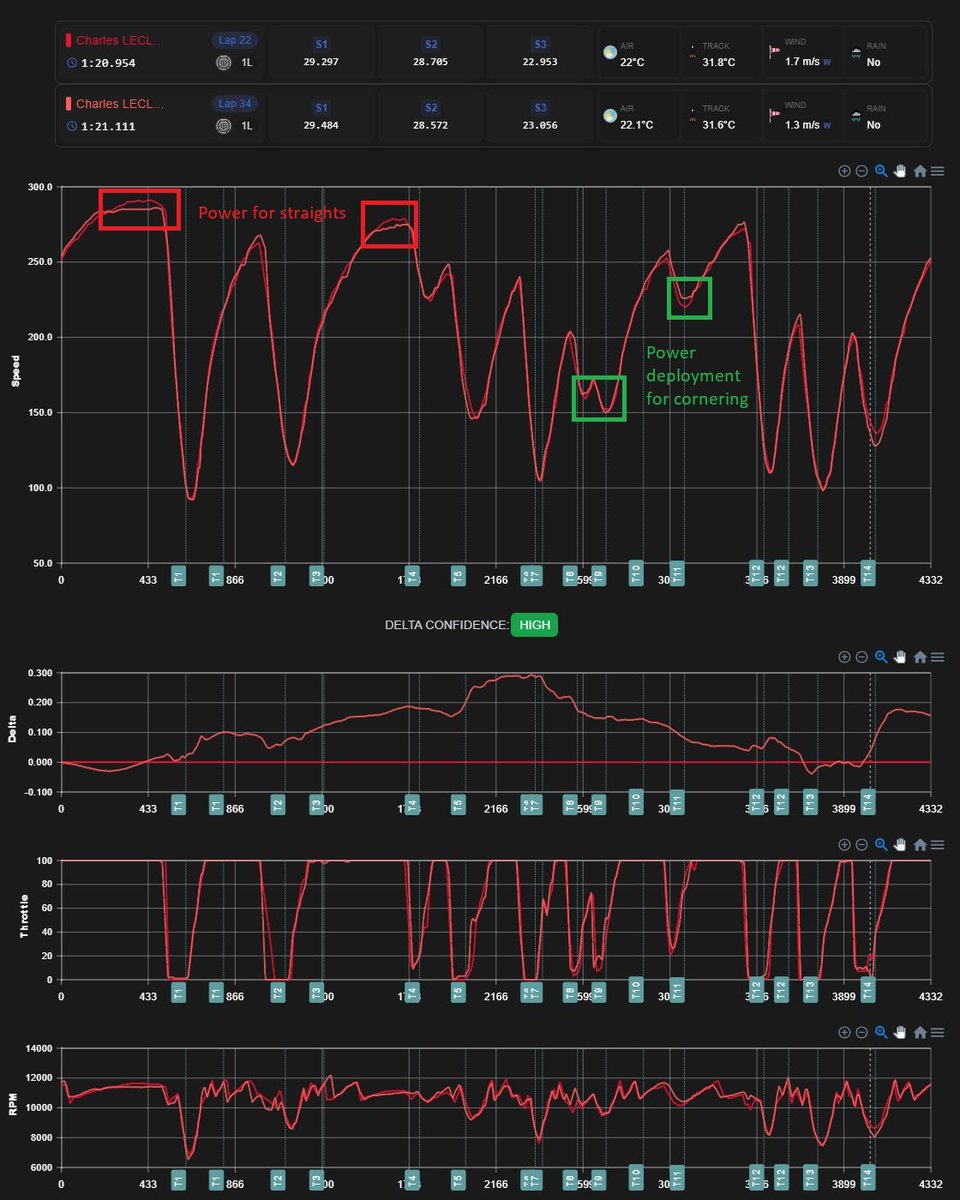Click the T10 turn marker on Delta chart

point(635,803)
